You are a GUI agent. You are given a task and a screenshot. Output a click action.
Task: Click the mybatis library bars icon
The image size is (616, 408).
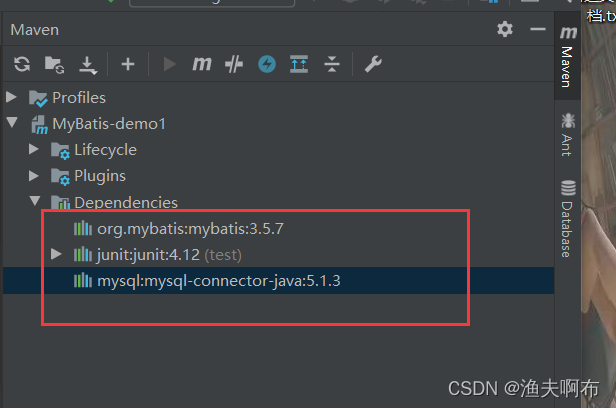(x=83, y=228)
